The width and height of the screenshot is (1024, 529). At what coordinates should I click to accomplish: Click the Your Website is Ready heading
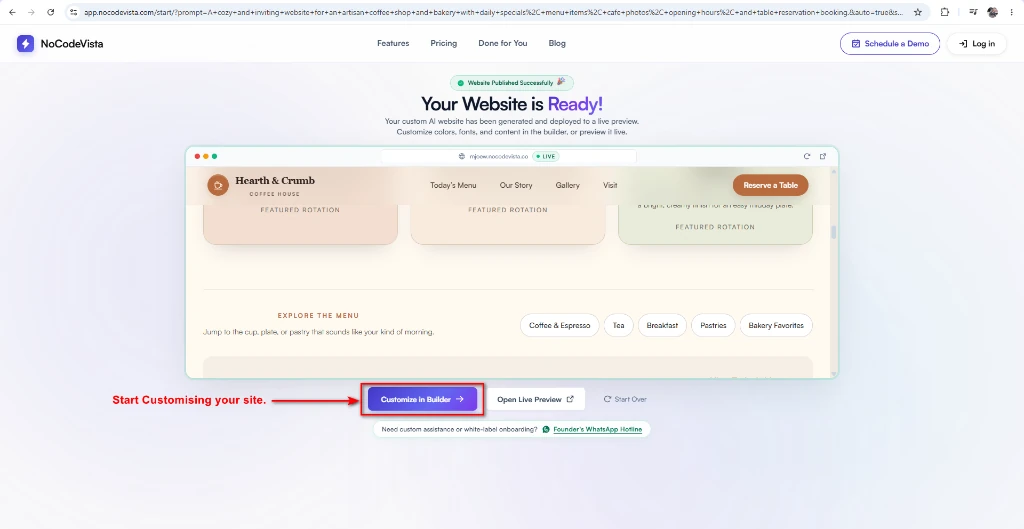click(x=511, y=104)
